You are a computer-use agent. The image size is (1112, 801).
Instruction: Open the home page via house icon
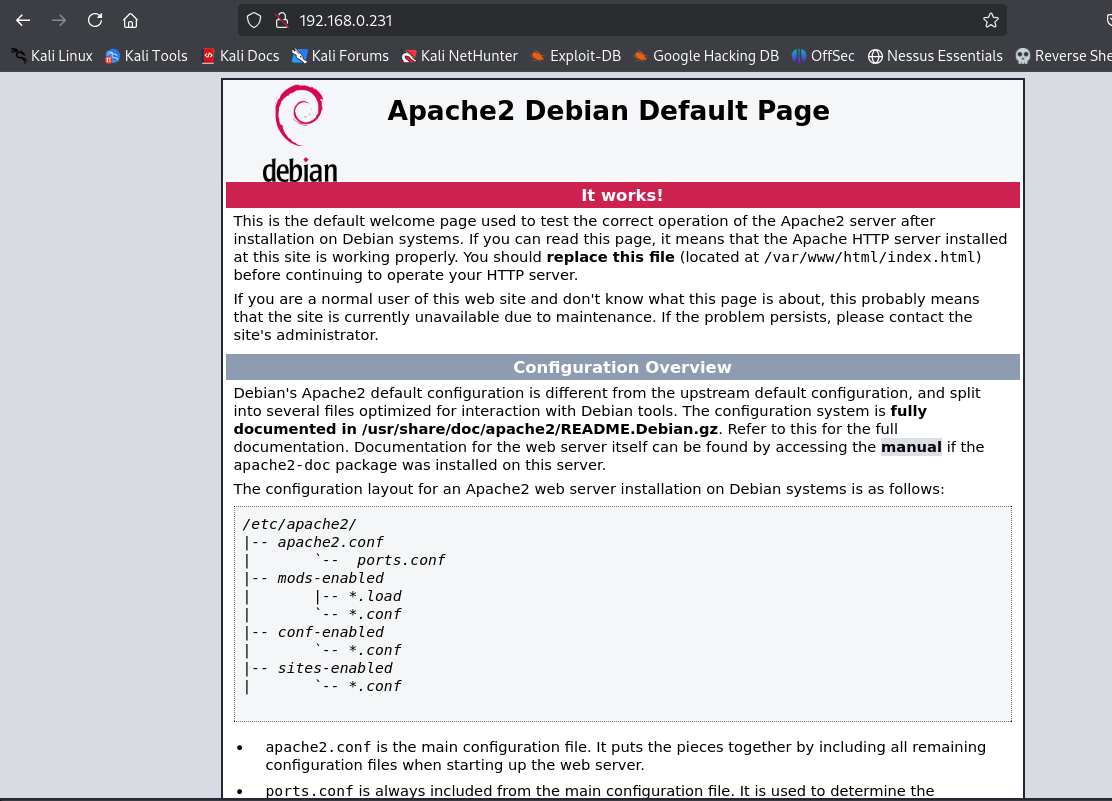(x=130, y=21)
